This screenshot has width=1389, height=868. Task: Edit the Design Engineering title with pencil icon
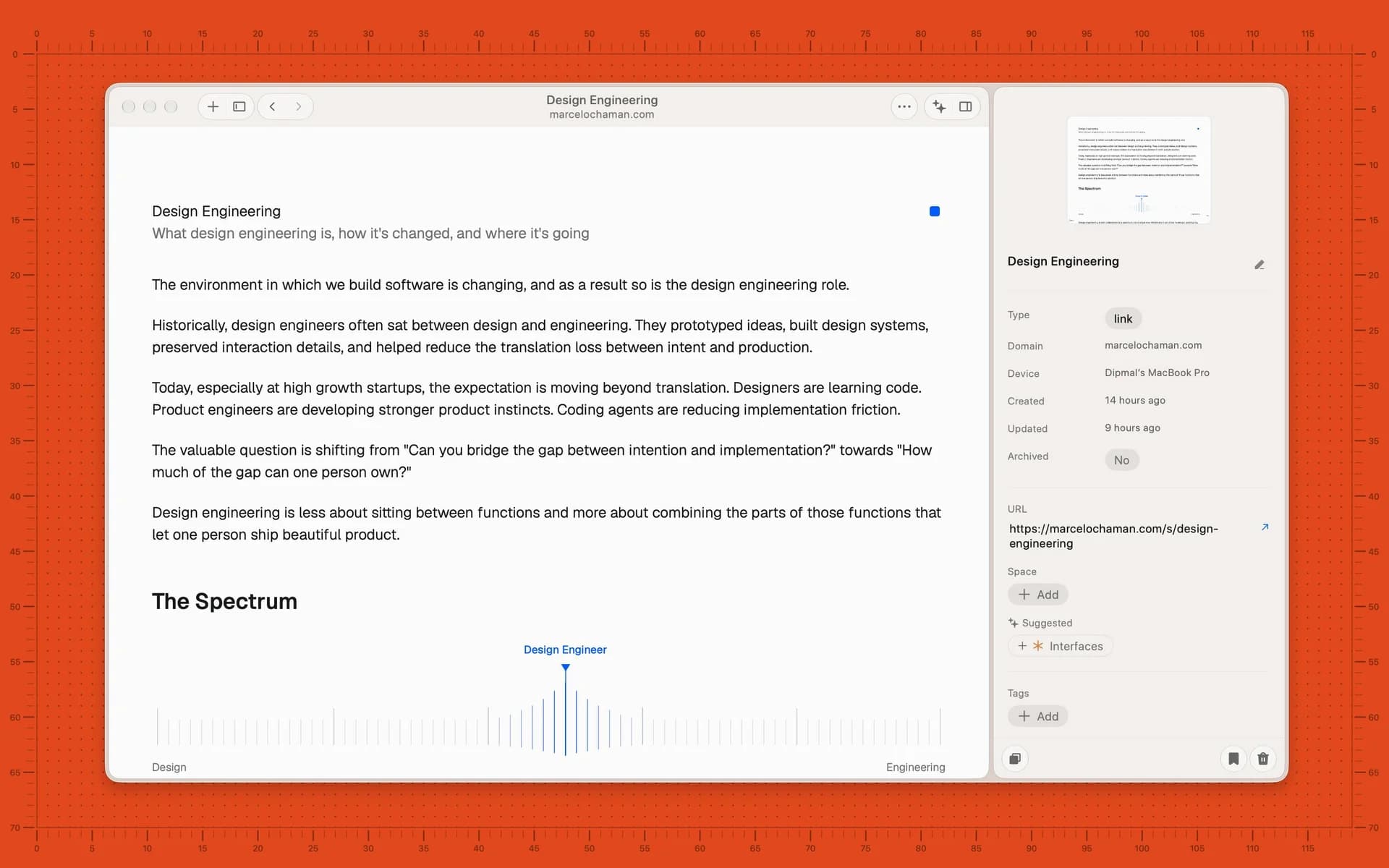pyautogui.click(x=1260, y=265)
